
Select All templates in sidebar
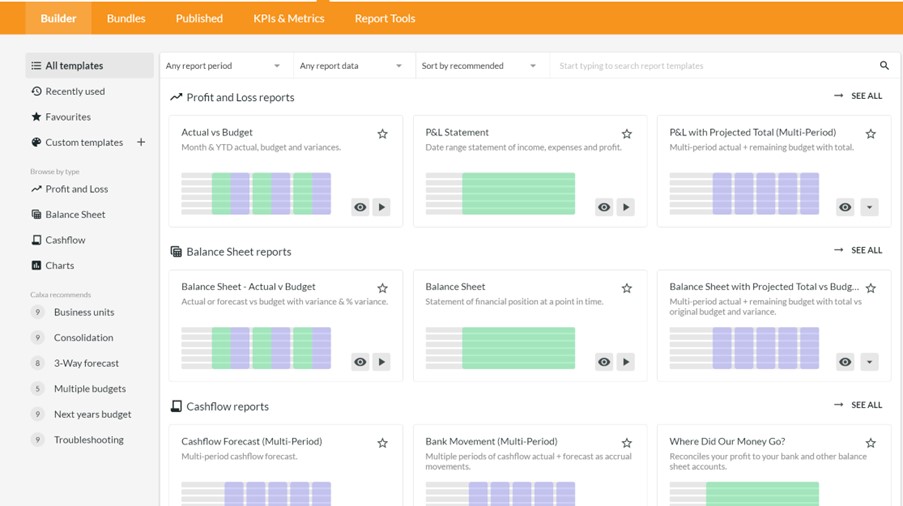(x=89, y=66)
